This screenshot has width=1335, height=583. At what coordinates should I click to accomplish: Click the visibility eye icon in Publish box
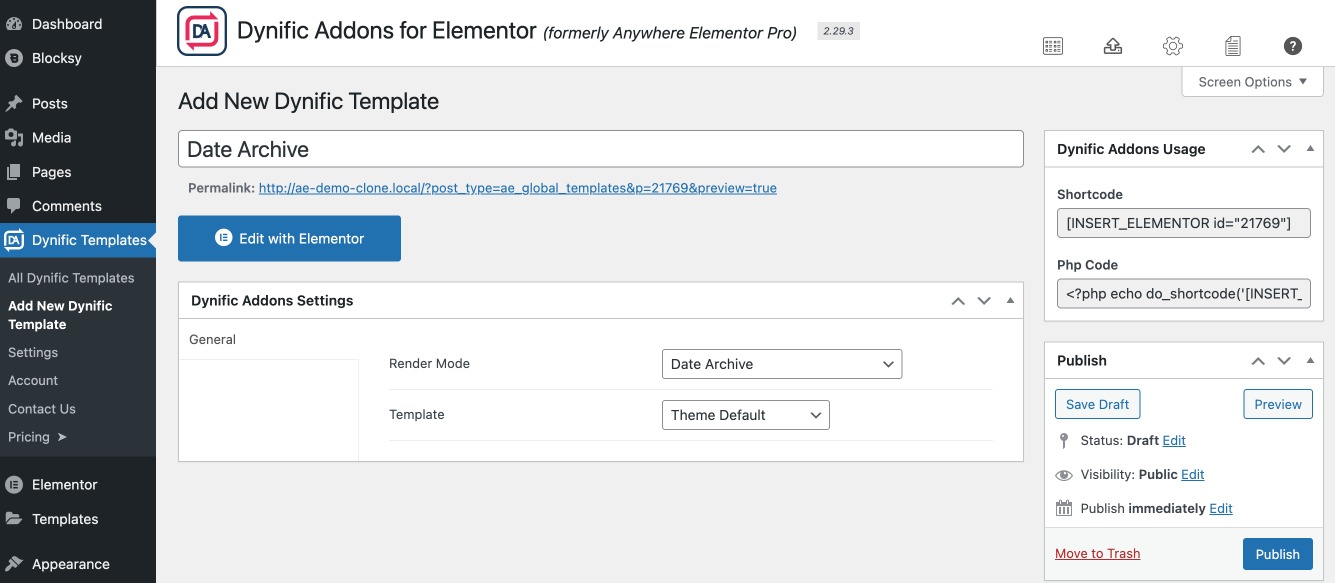[x=1064, y=475]
